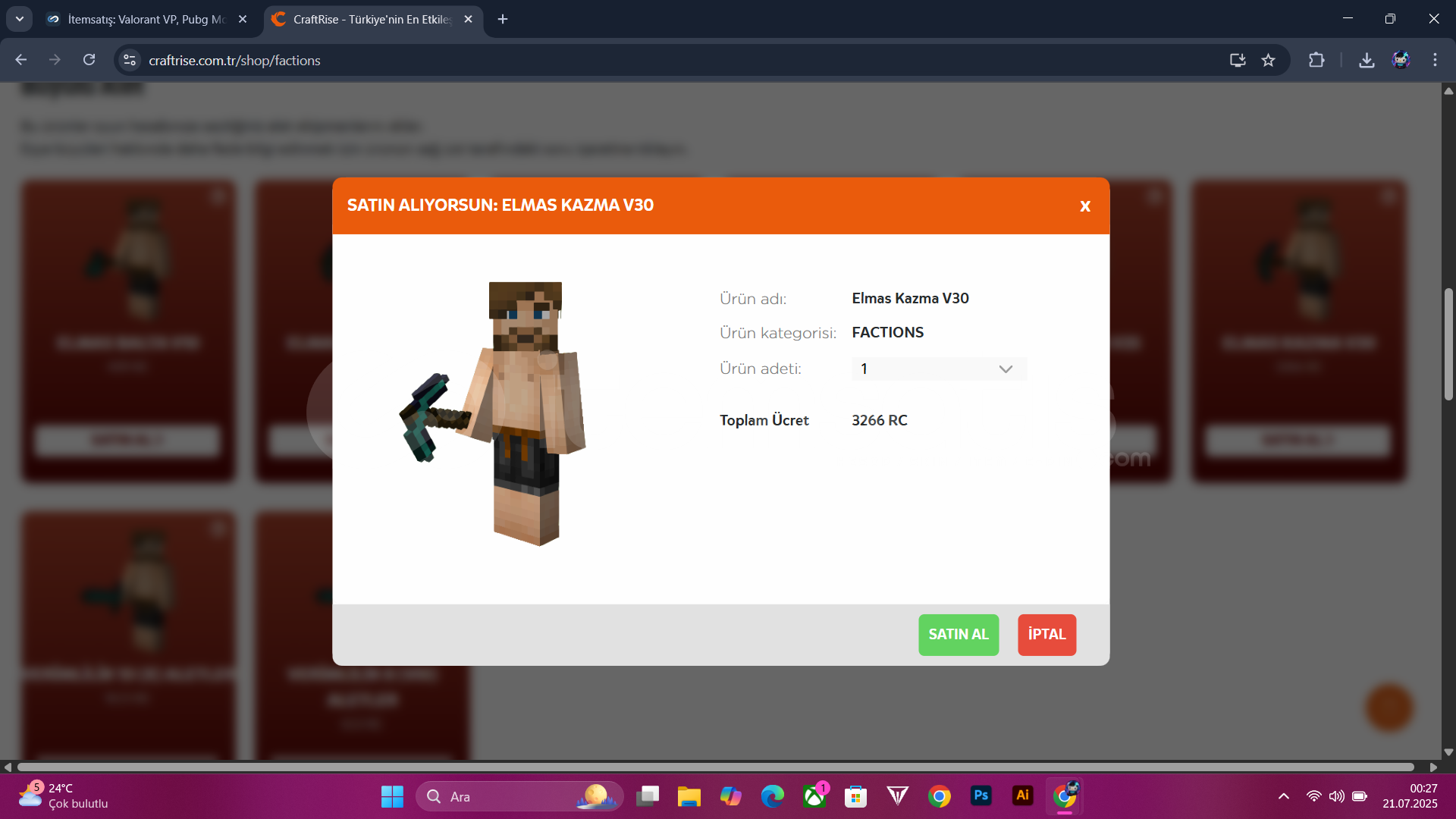This screenshot has height=819, width=1456.
Task: Open a new browser tab
Action: [503, 19]
